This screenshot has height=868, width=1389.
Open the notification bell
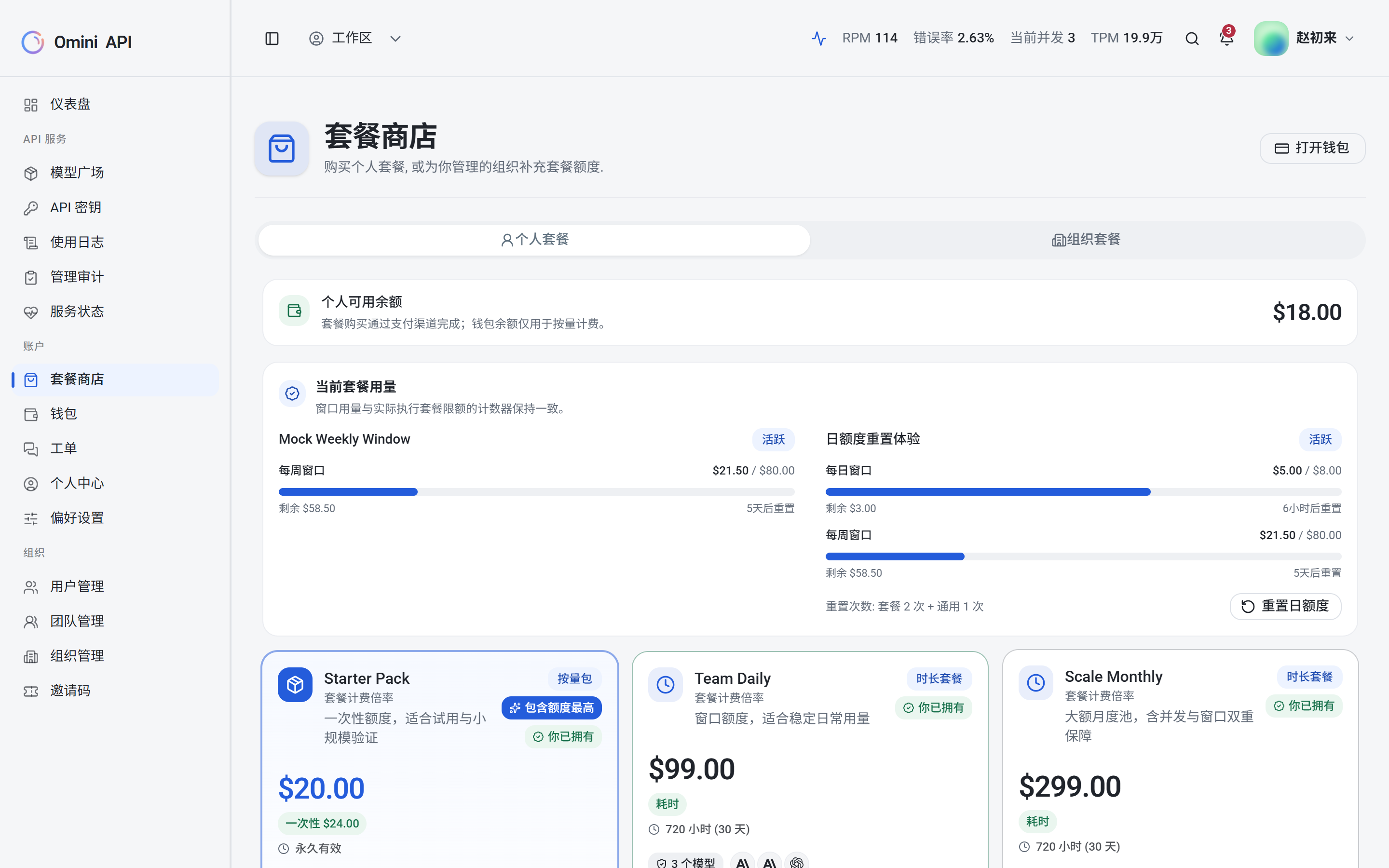point(1226,39)
